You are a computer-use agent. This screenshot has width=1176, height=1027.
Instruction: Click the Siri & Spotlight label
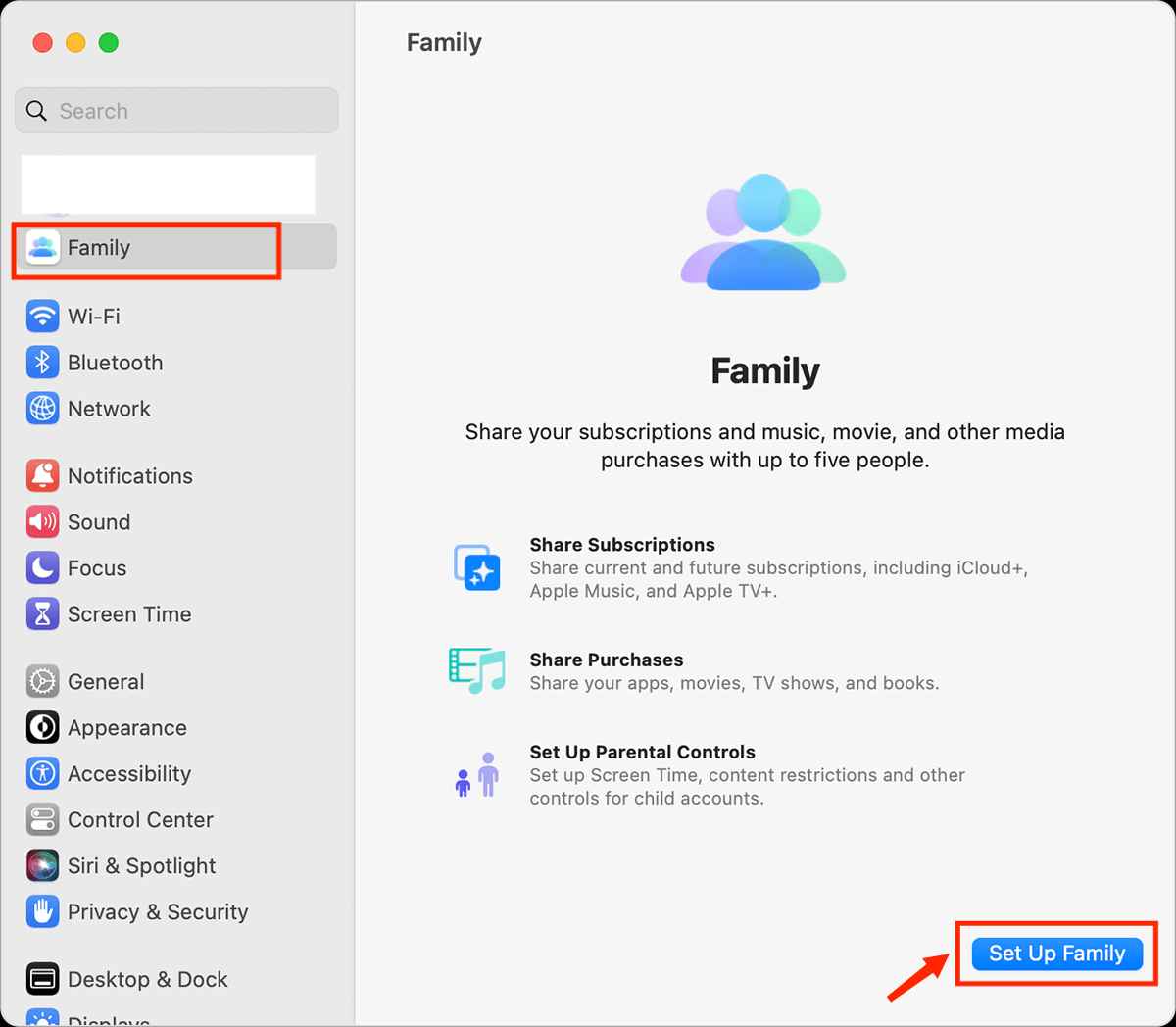[142, 866]
